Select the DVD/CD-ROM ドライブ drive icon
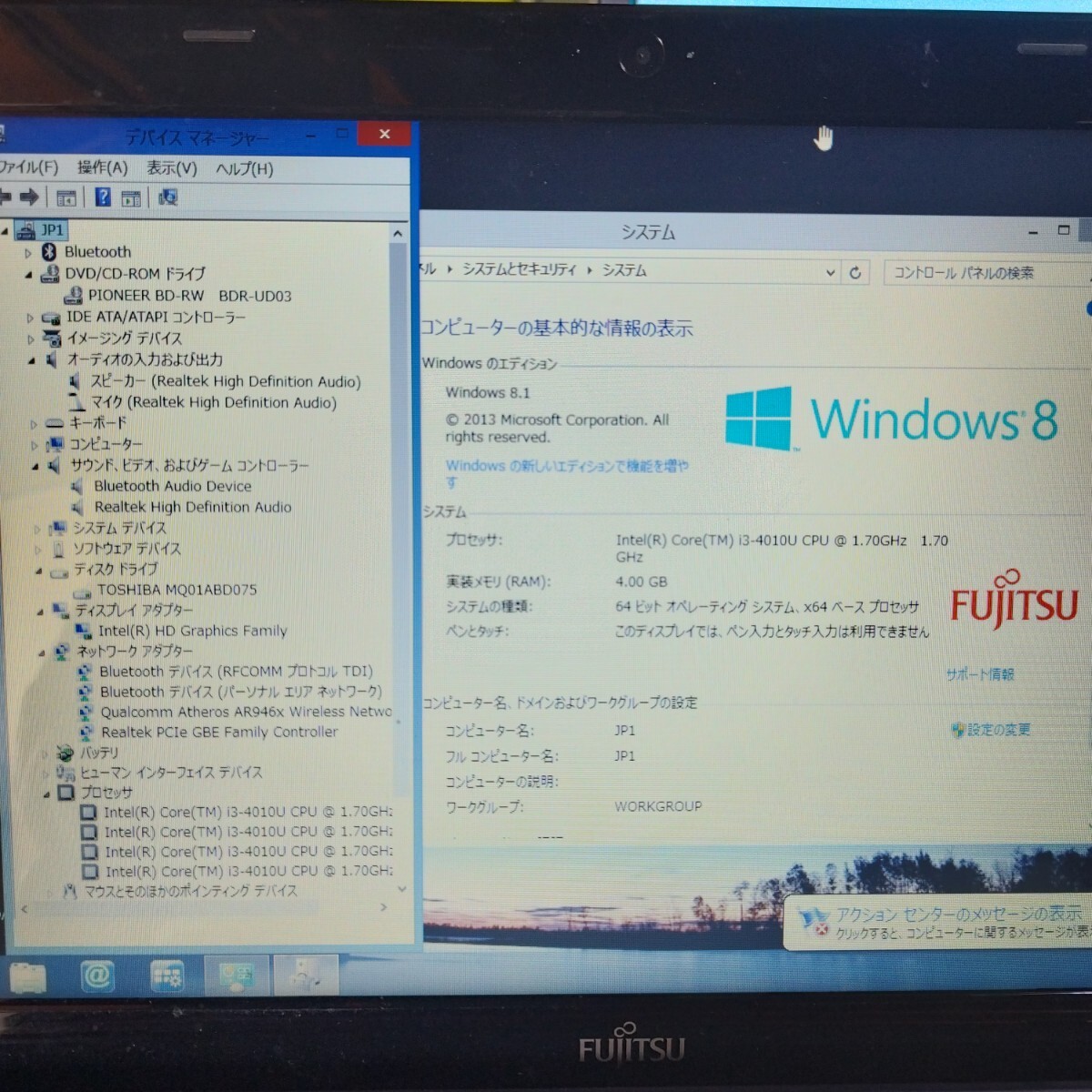1092x1092 pixels. [x=49, y=274]
